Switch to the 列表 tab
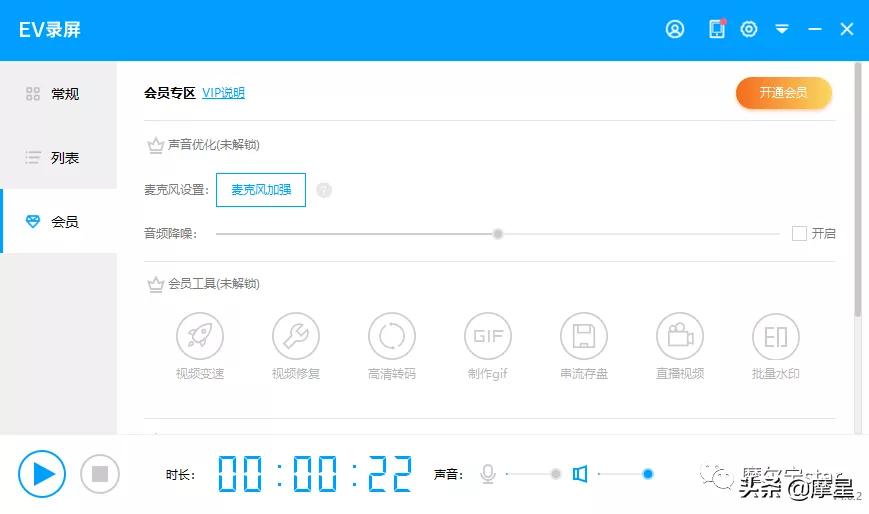The image size is (869, 514). coord(58,157)
